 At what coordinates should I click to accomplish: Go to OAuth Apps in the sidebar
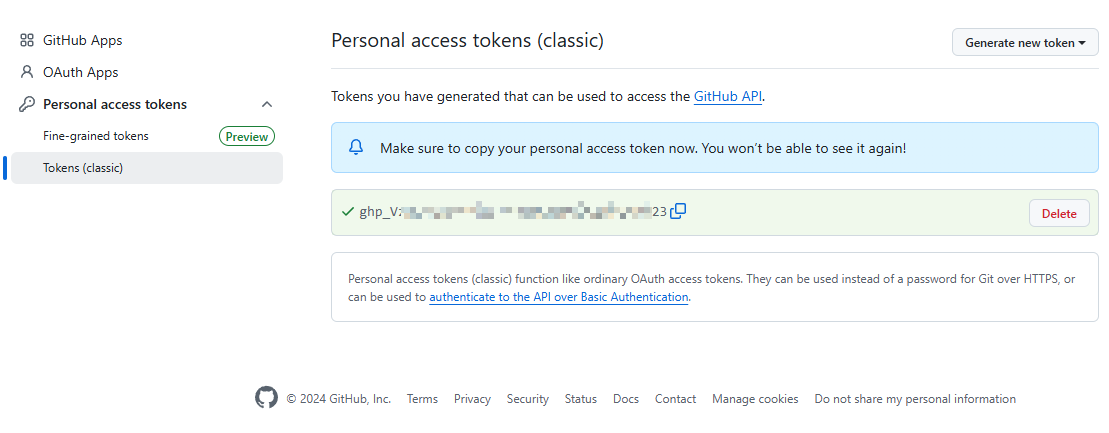coord(80,73)
